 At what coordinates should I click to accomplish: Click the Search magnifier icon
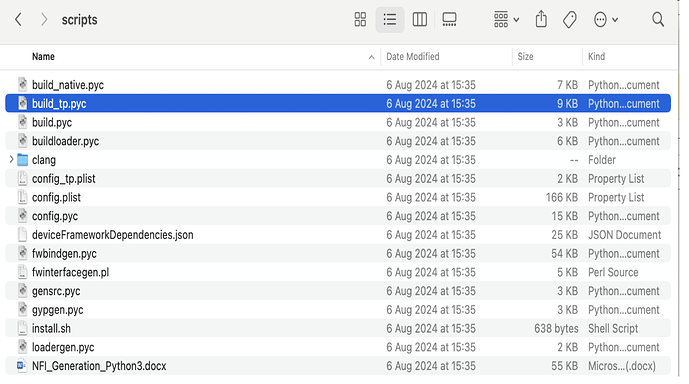click(658, 20)
